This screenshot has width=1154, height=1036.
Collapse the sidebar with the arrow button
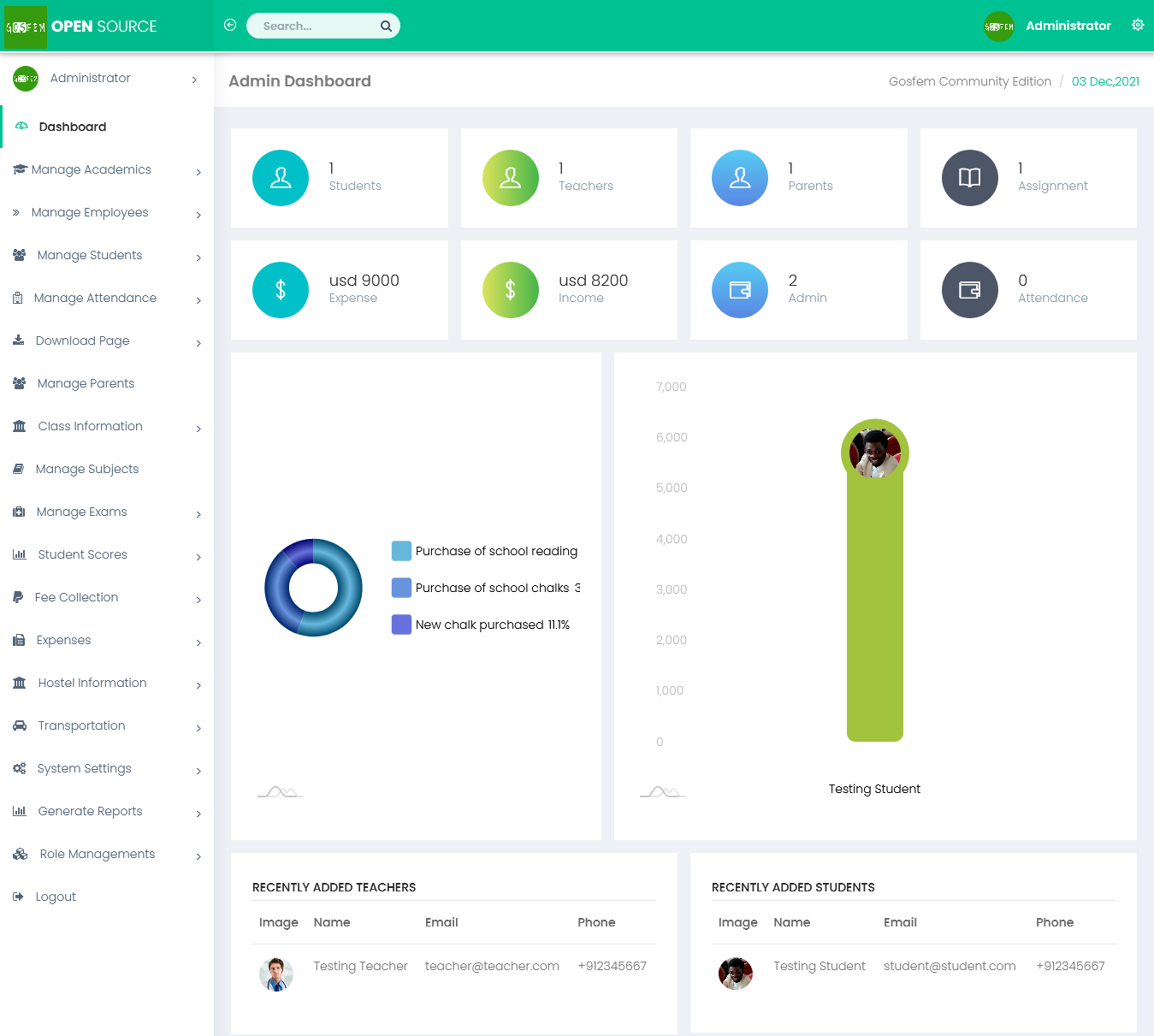pos(230,25)
